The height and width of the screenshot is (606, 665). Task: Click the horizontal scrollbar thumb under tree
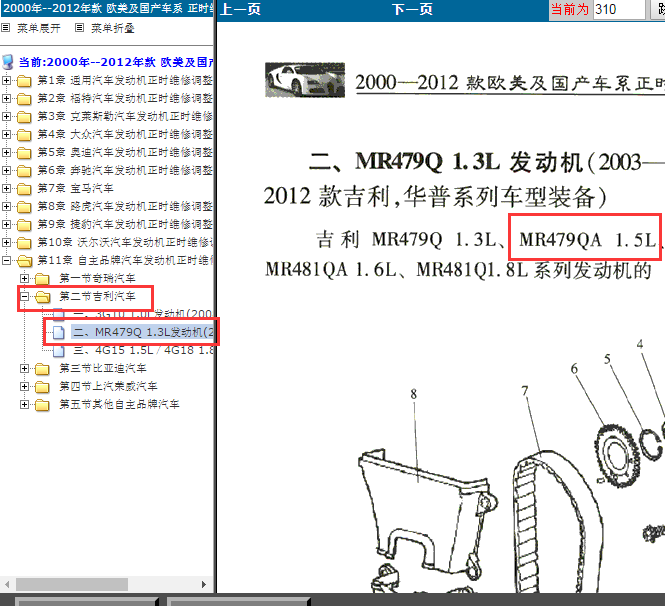point(72,584)
